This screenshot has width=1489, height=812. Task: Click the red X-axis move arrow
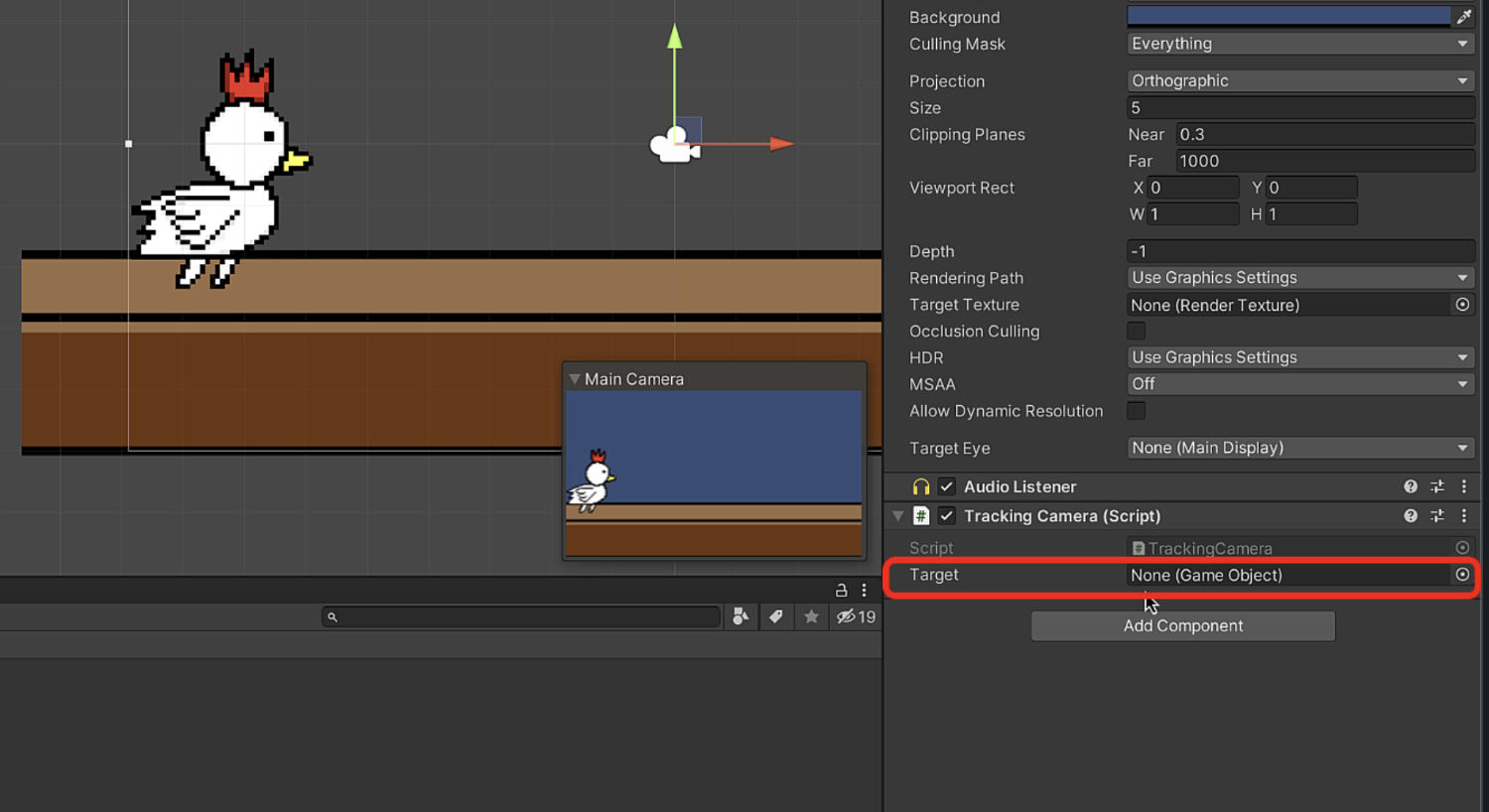pyautogui.click(x=782, y=144)
